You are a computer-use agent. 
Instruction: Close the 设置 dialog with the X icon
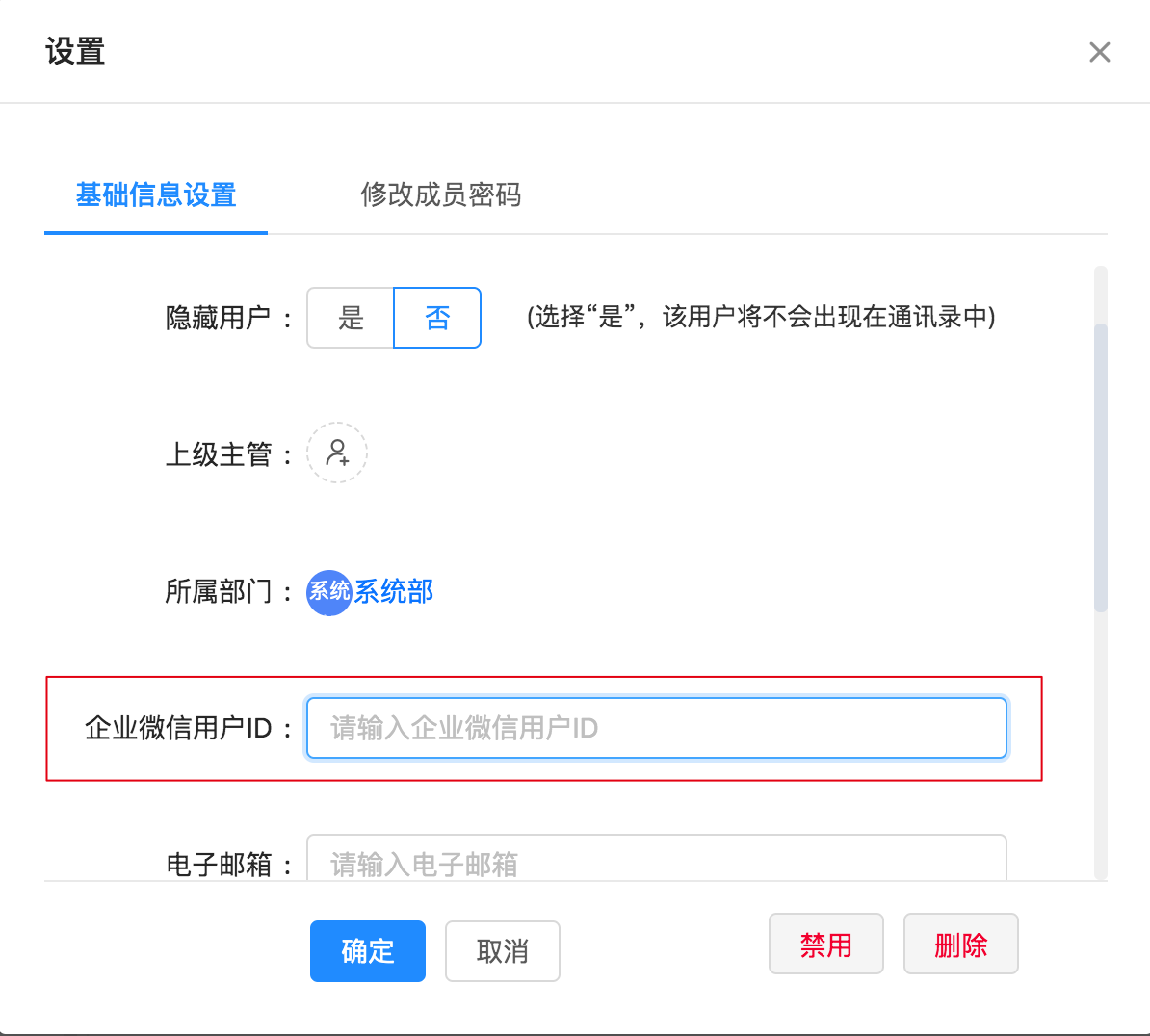(1099, 52)
